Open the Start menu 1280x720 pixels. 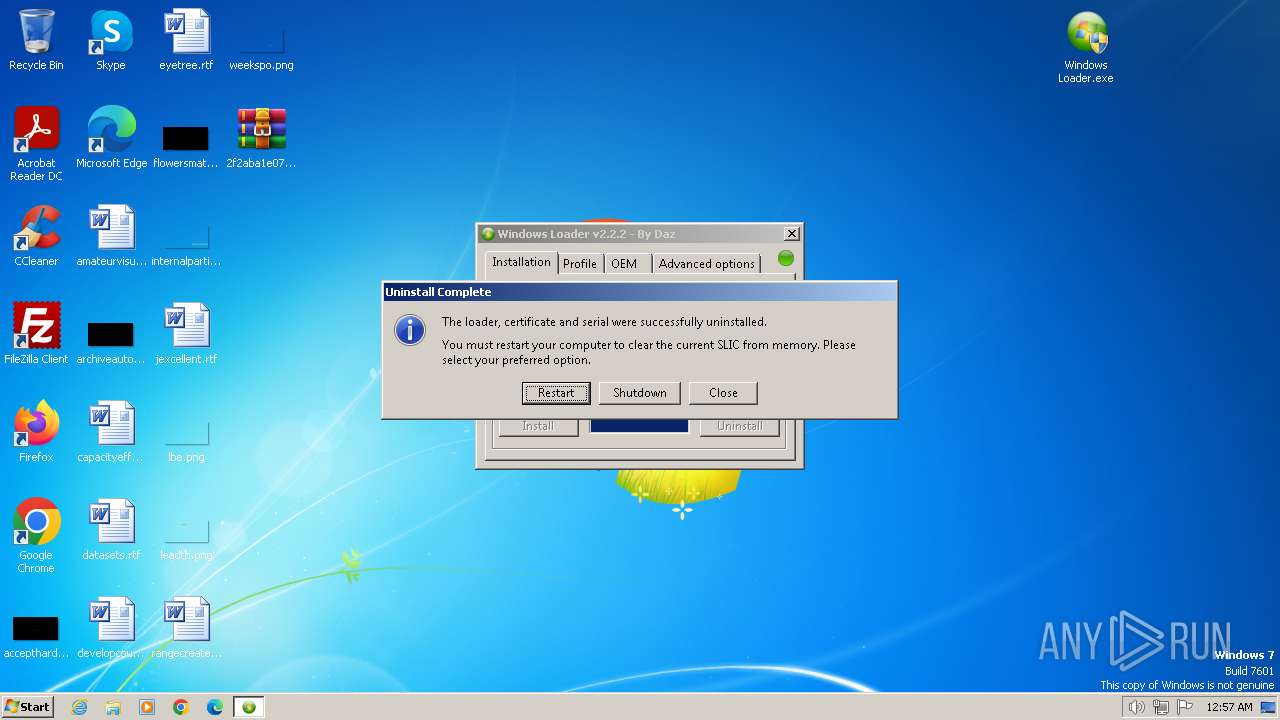[27, 707]
